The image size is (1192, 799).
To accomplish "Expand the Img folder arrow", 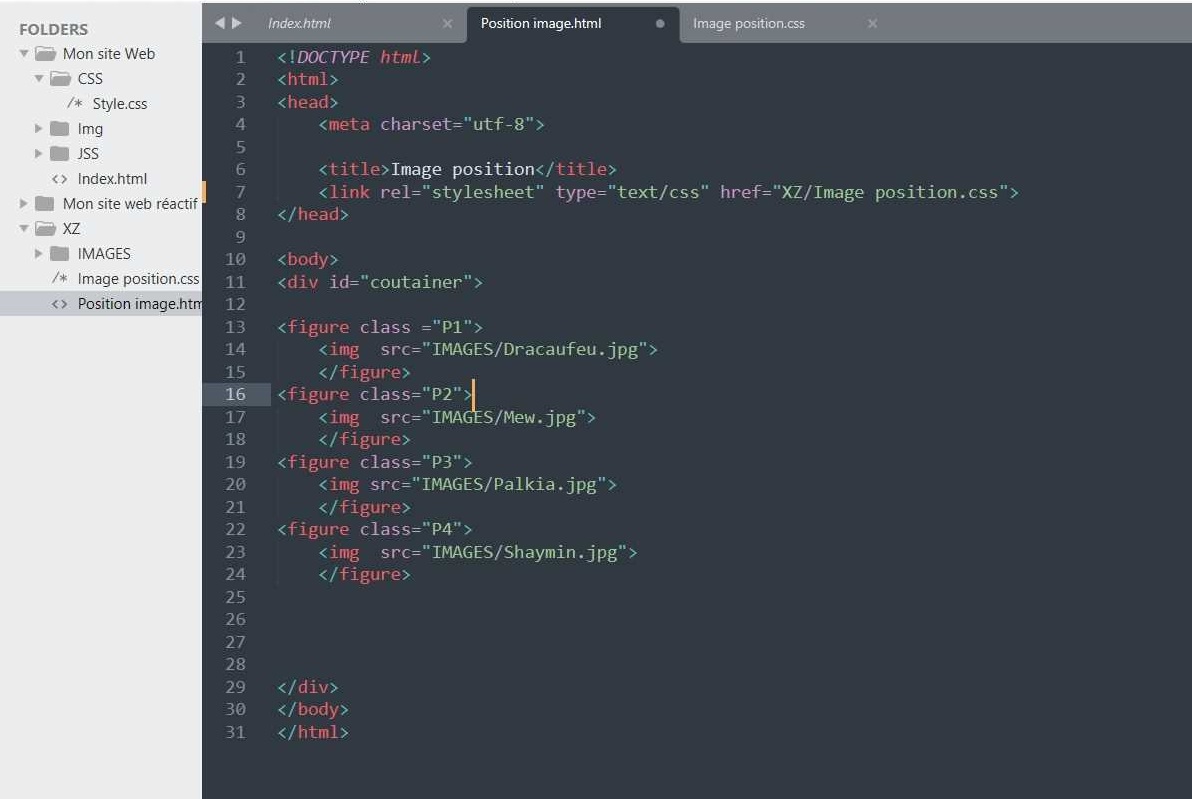I will click(x=39, y=128).
